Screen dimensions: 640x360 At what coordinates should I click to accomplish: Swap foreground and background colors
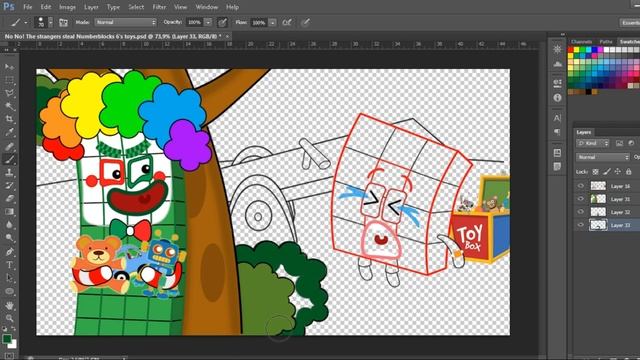(x=13, y=329)
